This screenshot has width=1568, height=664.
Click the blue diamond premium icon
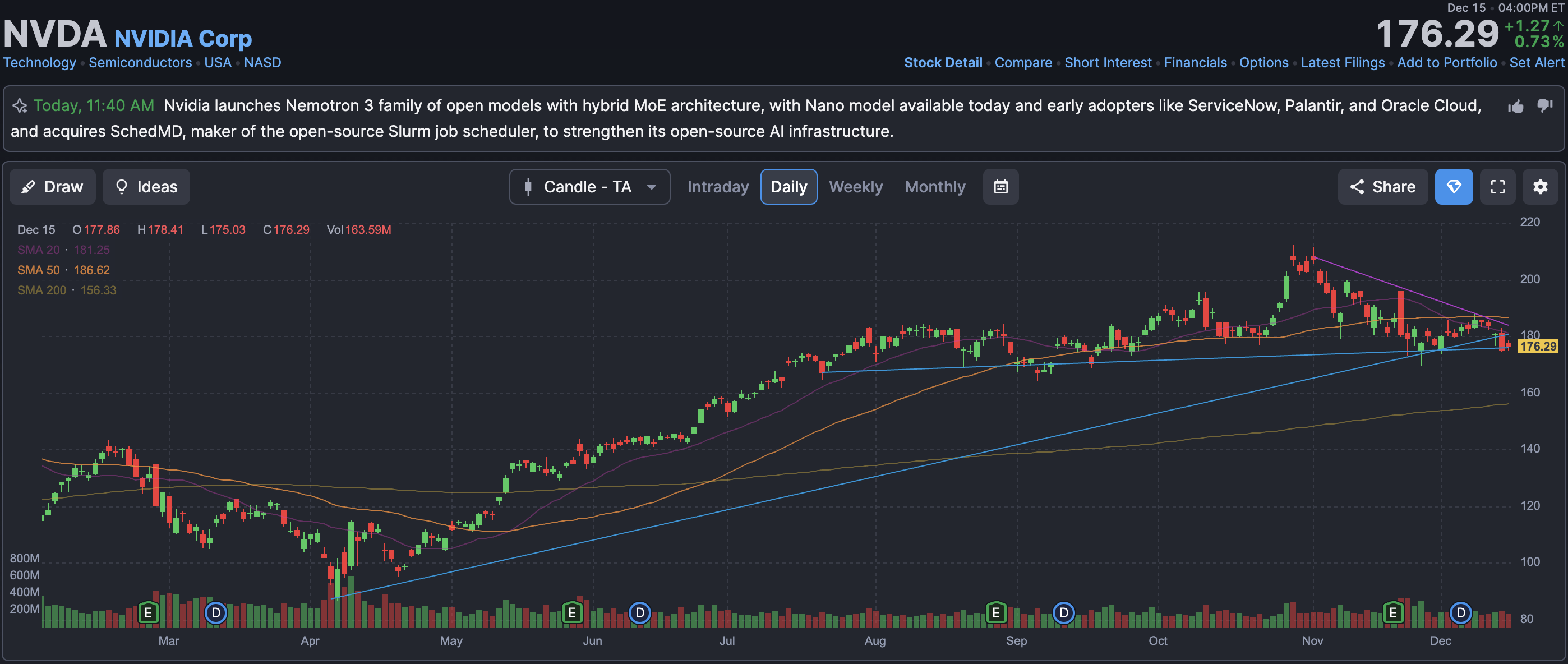tap(1454, 187)
